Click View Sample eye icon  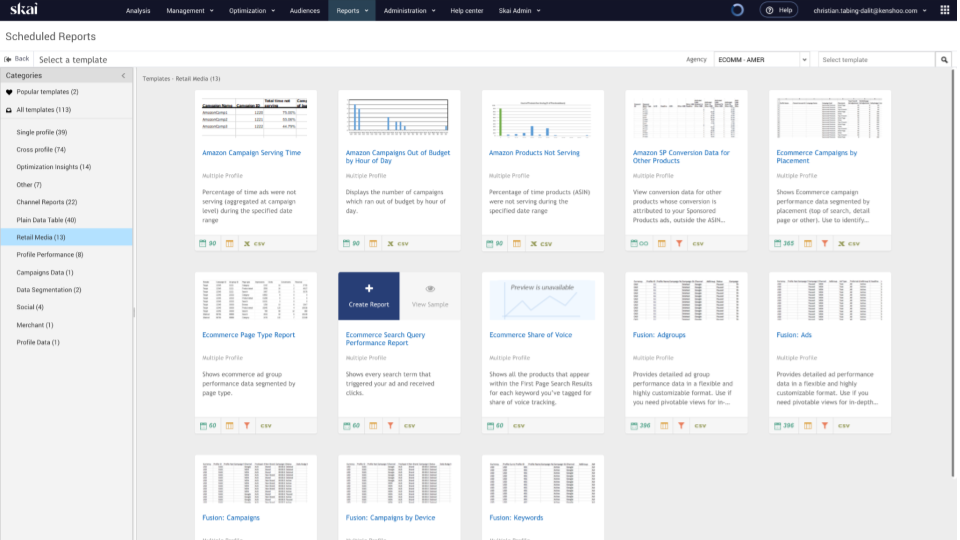point(430,289)
